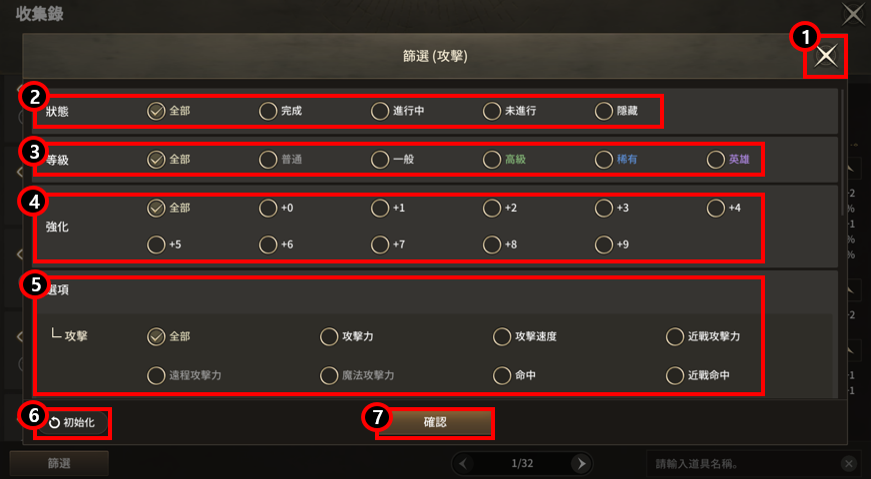Screen dimensions: 871x479
Task: Open the 篩選 button at bottom left
Action: [59, 463]
